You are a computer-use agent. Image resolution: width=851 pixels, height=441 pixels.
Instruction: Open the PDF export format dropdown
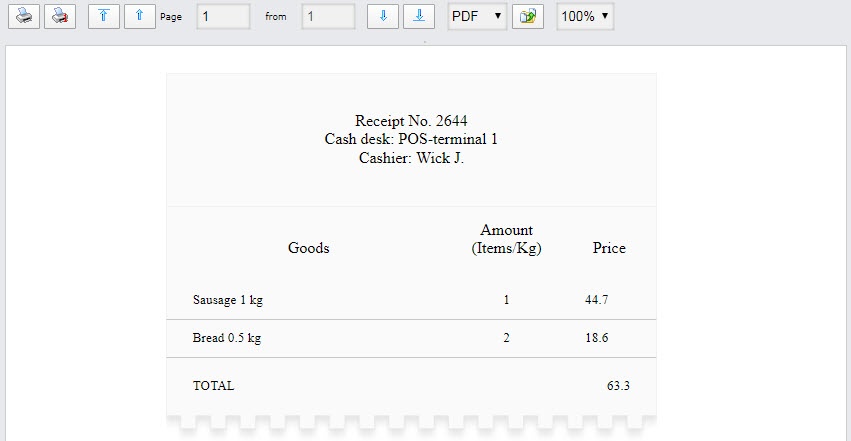[477, 17]
